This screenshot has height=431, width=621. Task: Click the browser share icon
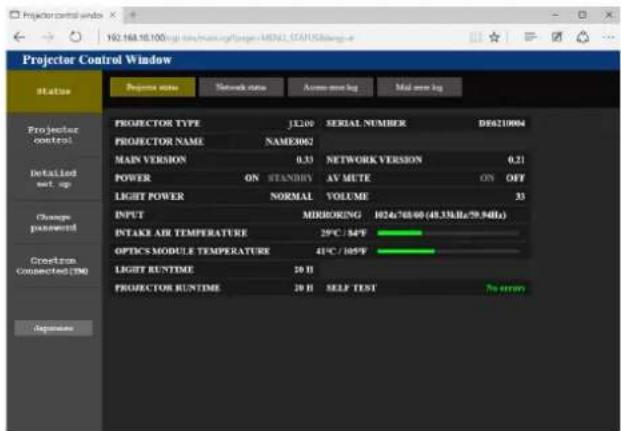click(583, 37)
